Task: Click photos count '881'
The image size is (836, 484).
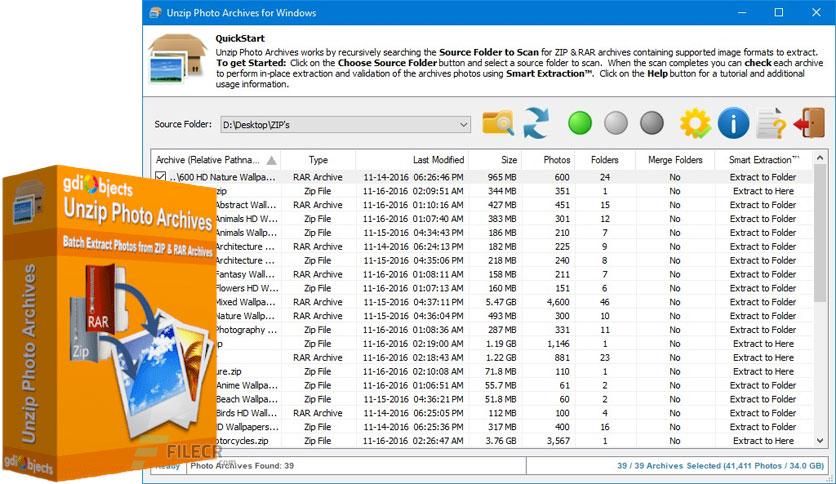Action: pos(562,358)
